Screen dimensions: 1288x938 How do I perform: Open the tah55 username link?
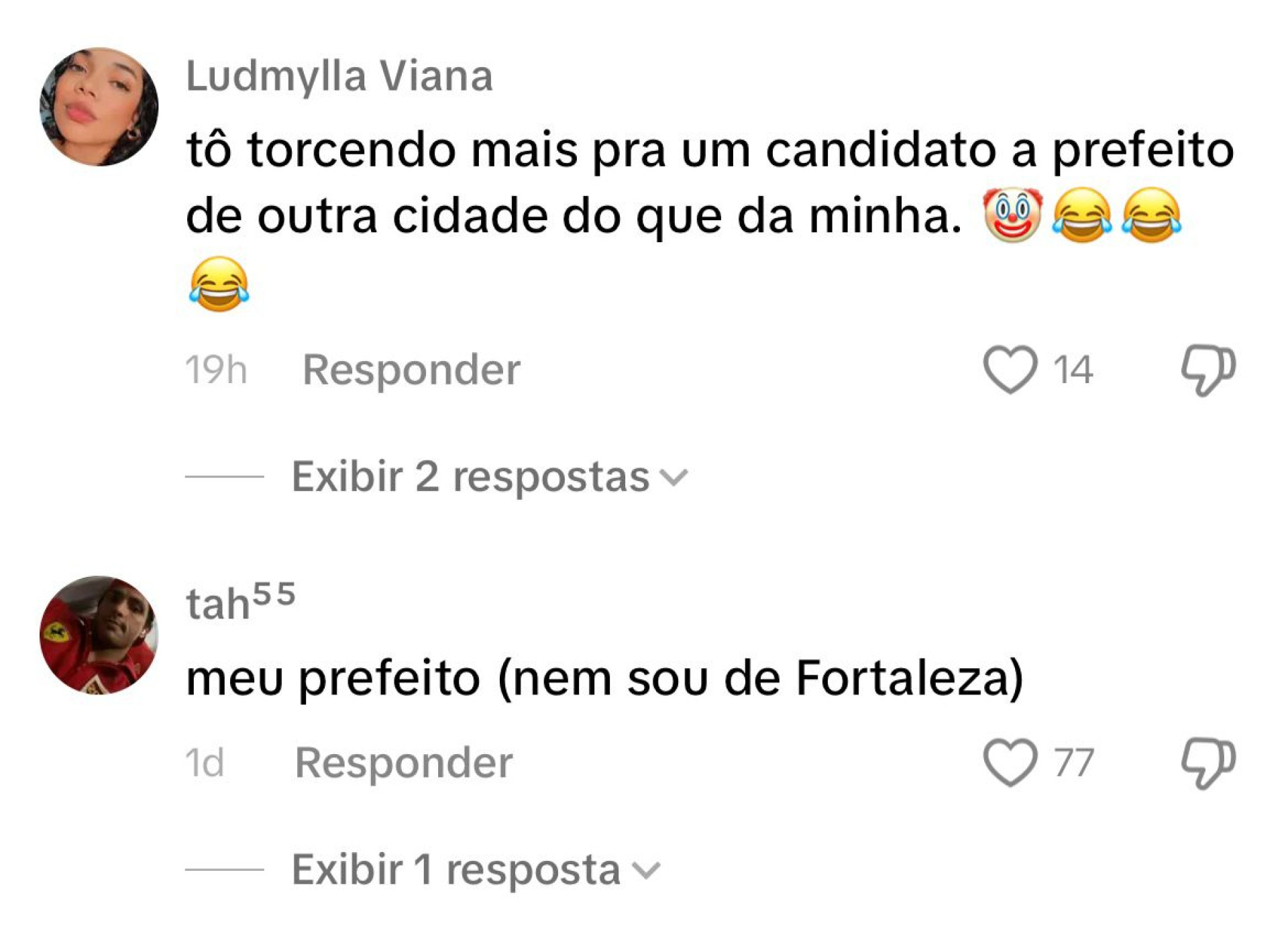point(241,603)
